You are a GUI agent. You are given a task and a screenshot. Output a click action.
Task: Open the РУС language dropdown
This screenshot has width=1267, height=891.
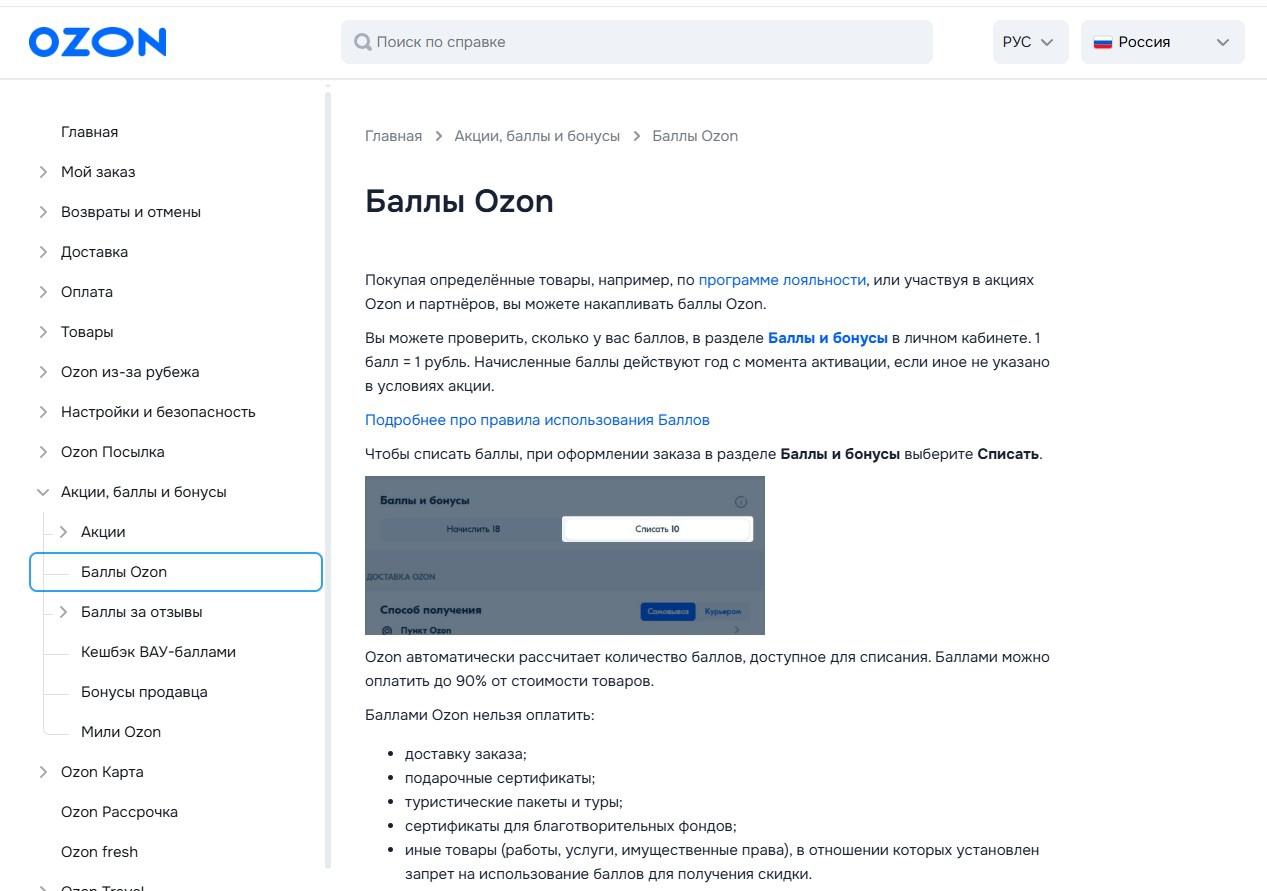tap(1029, 42)
